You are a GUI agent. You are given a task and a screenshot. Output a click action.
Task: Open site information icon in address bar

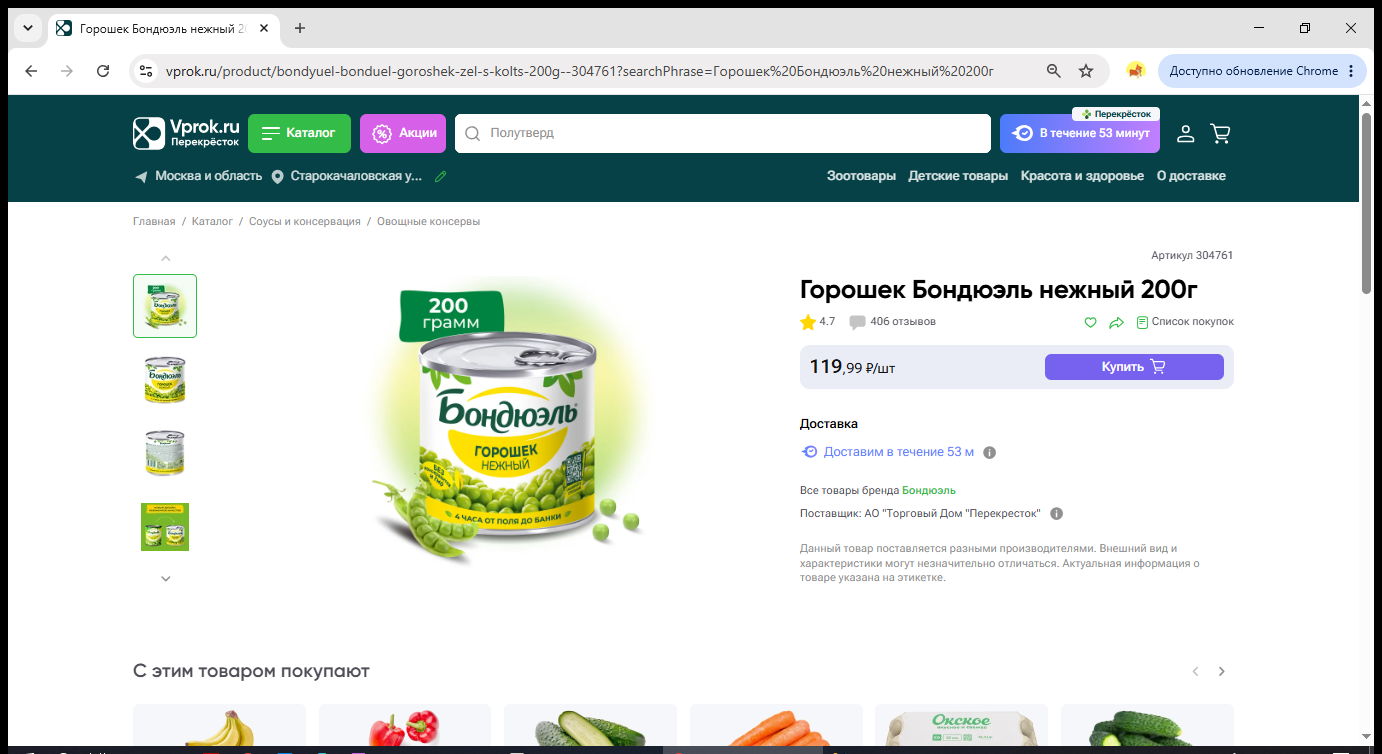[x=146, y=71]
